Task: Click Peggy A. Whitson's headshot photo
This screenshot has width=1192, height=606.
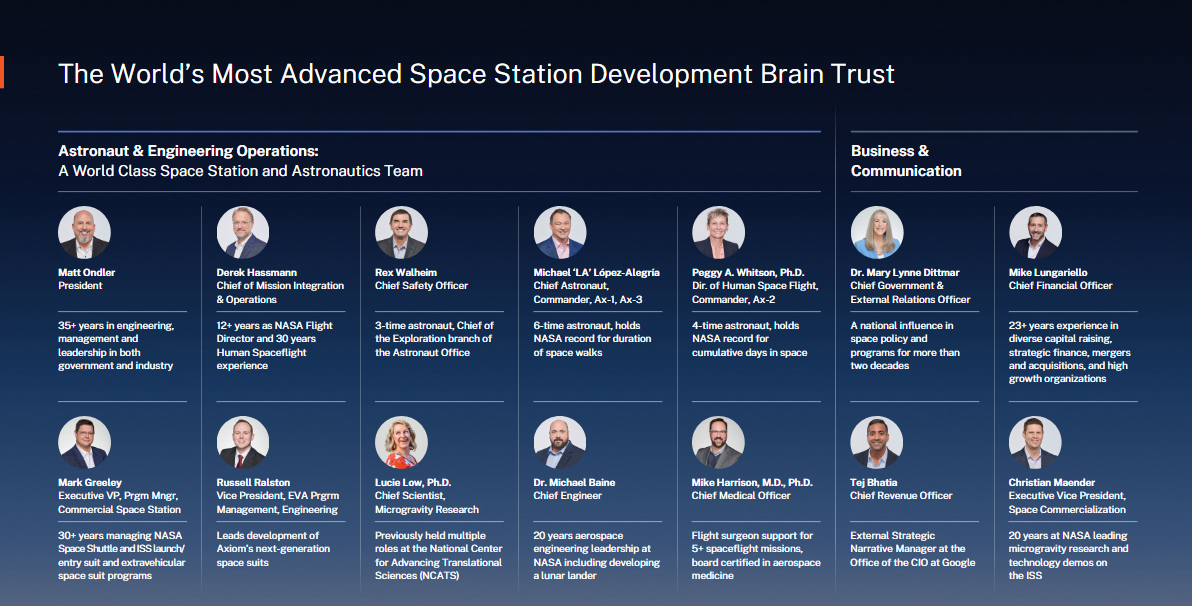Action: pos(718,231)
